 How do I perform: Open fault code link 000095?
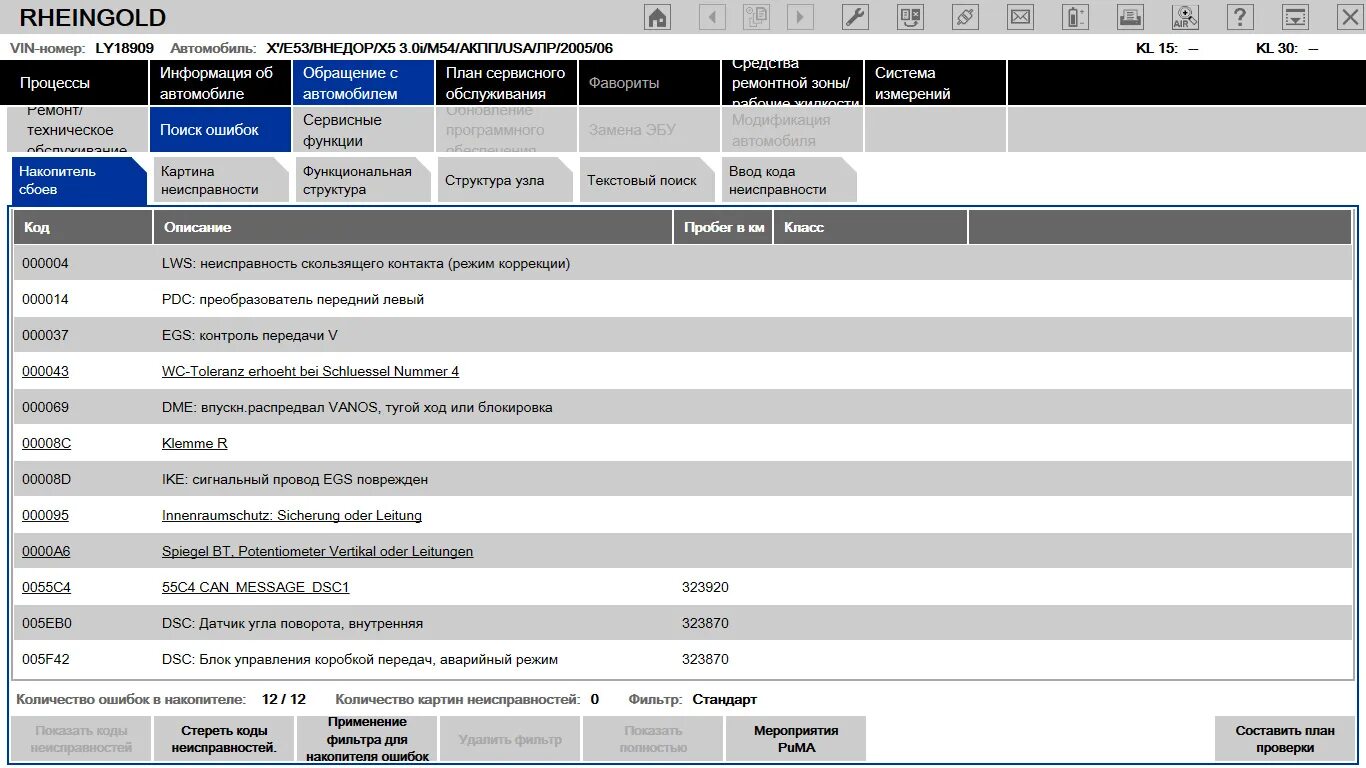click(45, 515)
